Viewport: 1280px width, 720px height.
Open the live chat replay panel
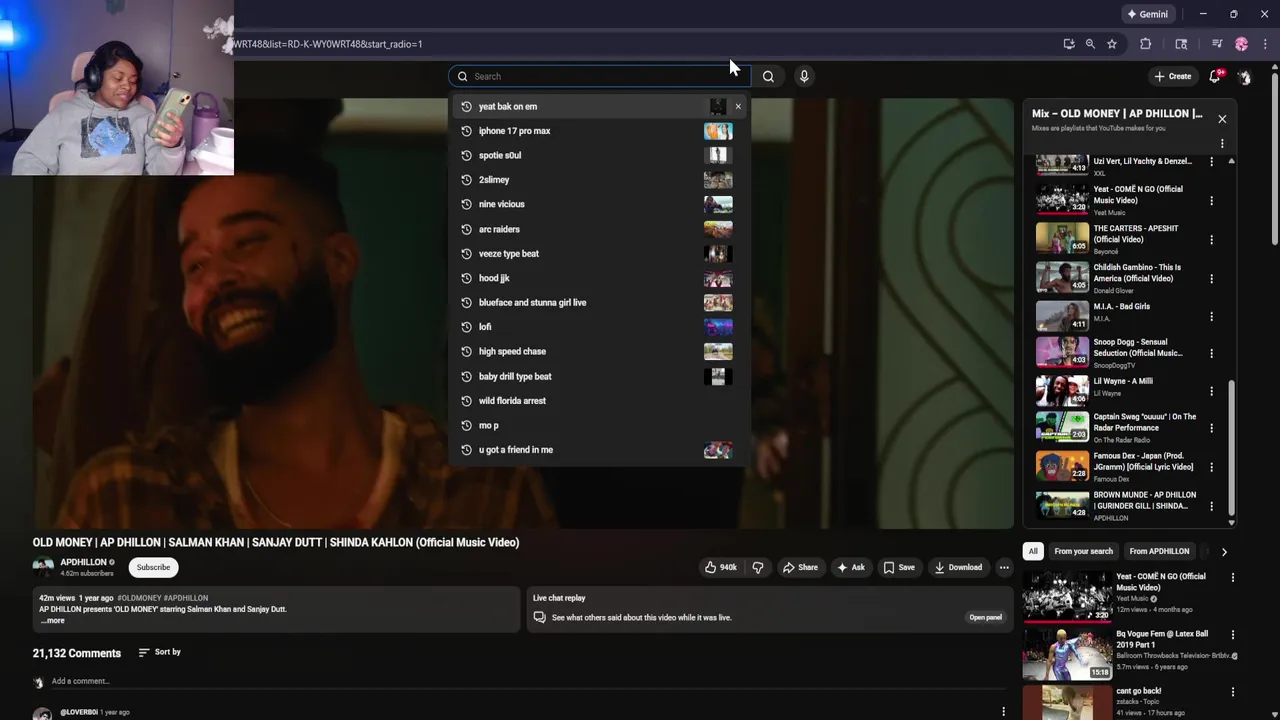[x=985, y=617]
